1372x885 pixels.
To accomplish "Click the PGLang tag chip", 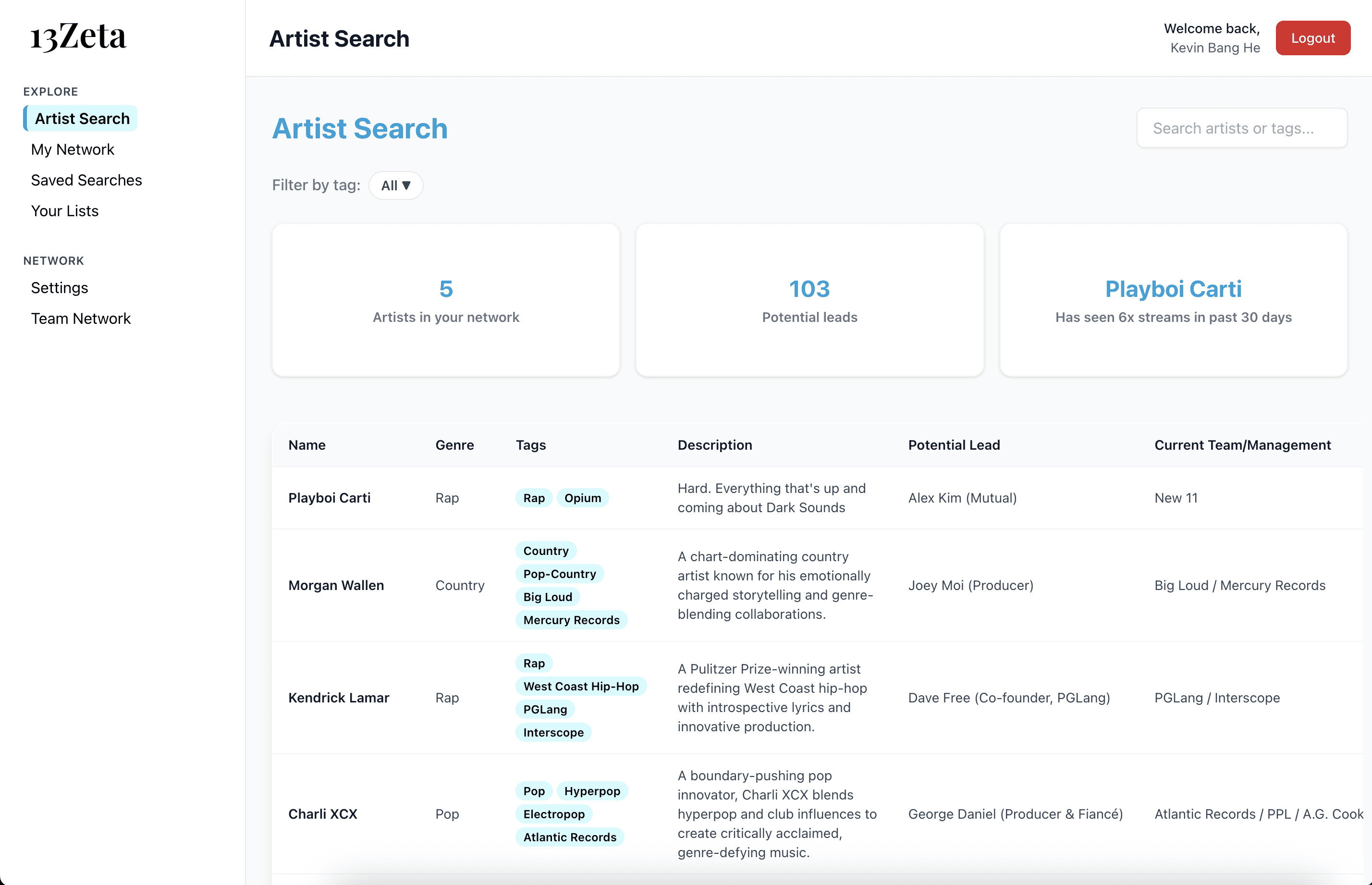I will click(545, 709).
